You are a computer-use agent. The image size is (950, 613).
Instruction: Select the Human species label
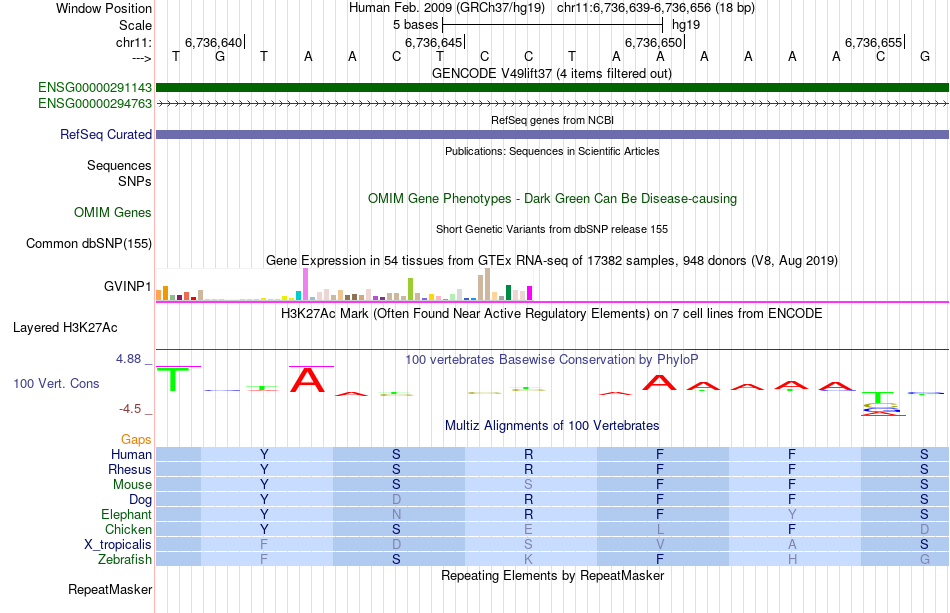point(131,454)
